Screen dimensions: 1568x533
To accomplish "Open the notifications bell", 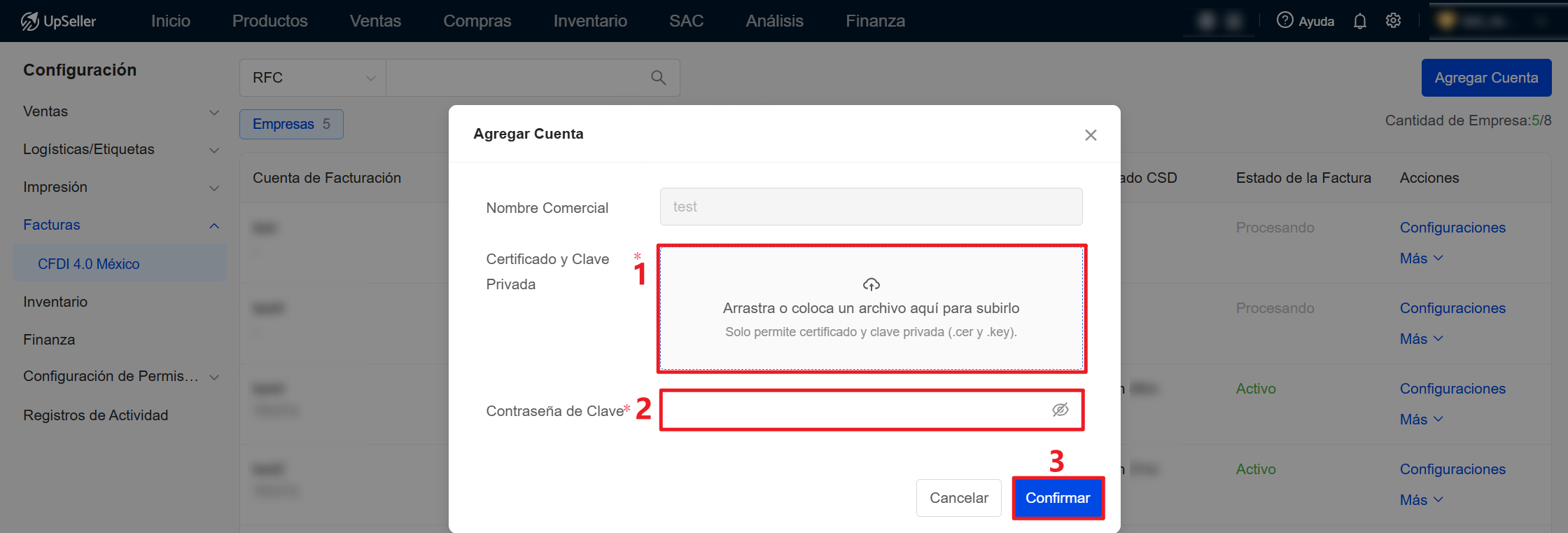I will pos(1359,21).
